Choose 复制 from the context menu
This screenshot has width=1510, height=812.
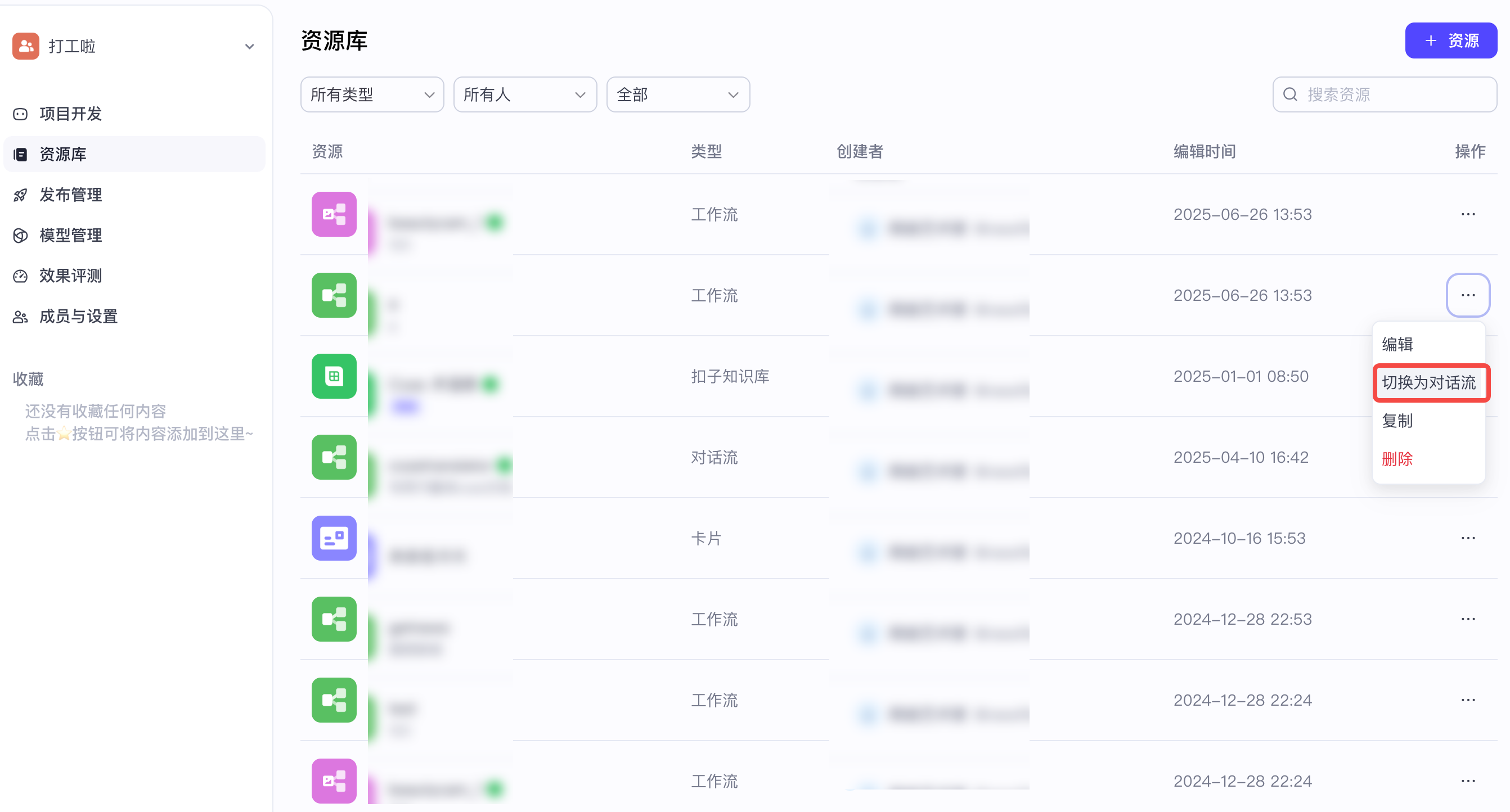[x=1397, y=421]
